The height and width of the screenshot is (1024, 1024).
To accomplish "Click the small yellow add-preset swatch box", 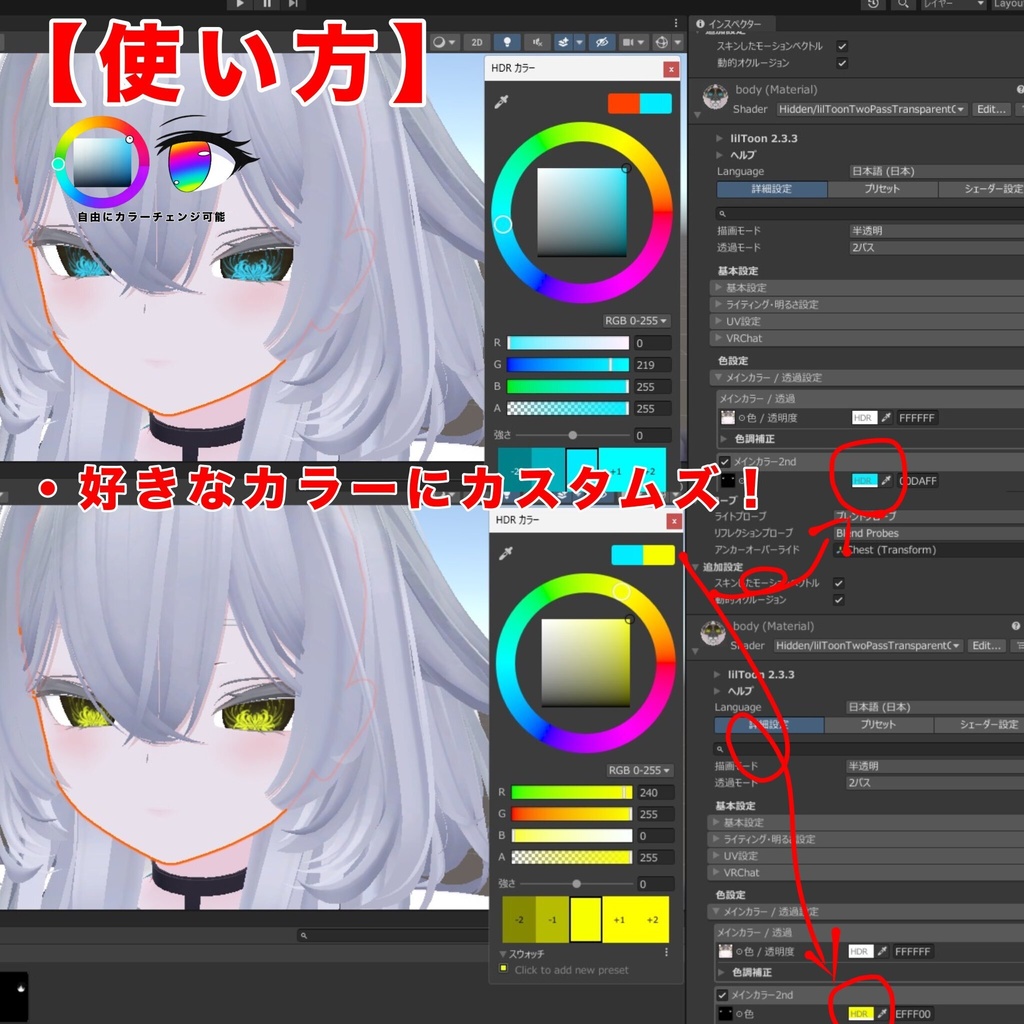I will click(x=504, y=968).
